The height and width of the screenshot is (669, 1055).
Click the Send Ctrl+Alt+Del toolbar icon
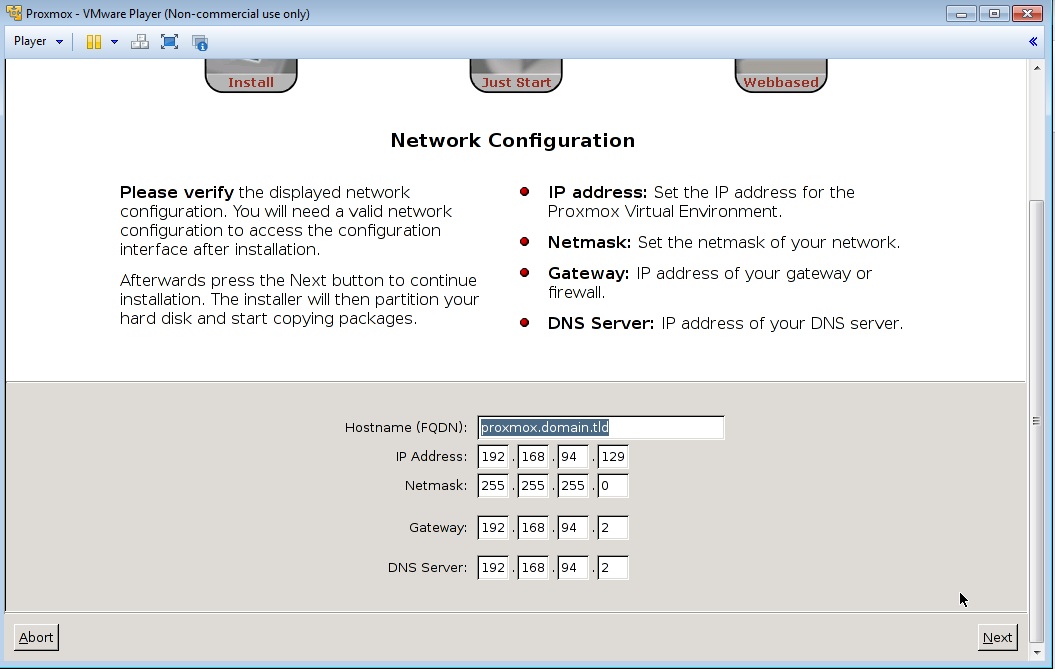click(140, 42)
